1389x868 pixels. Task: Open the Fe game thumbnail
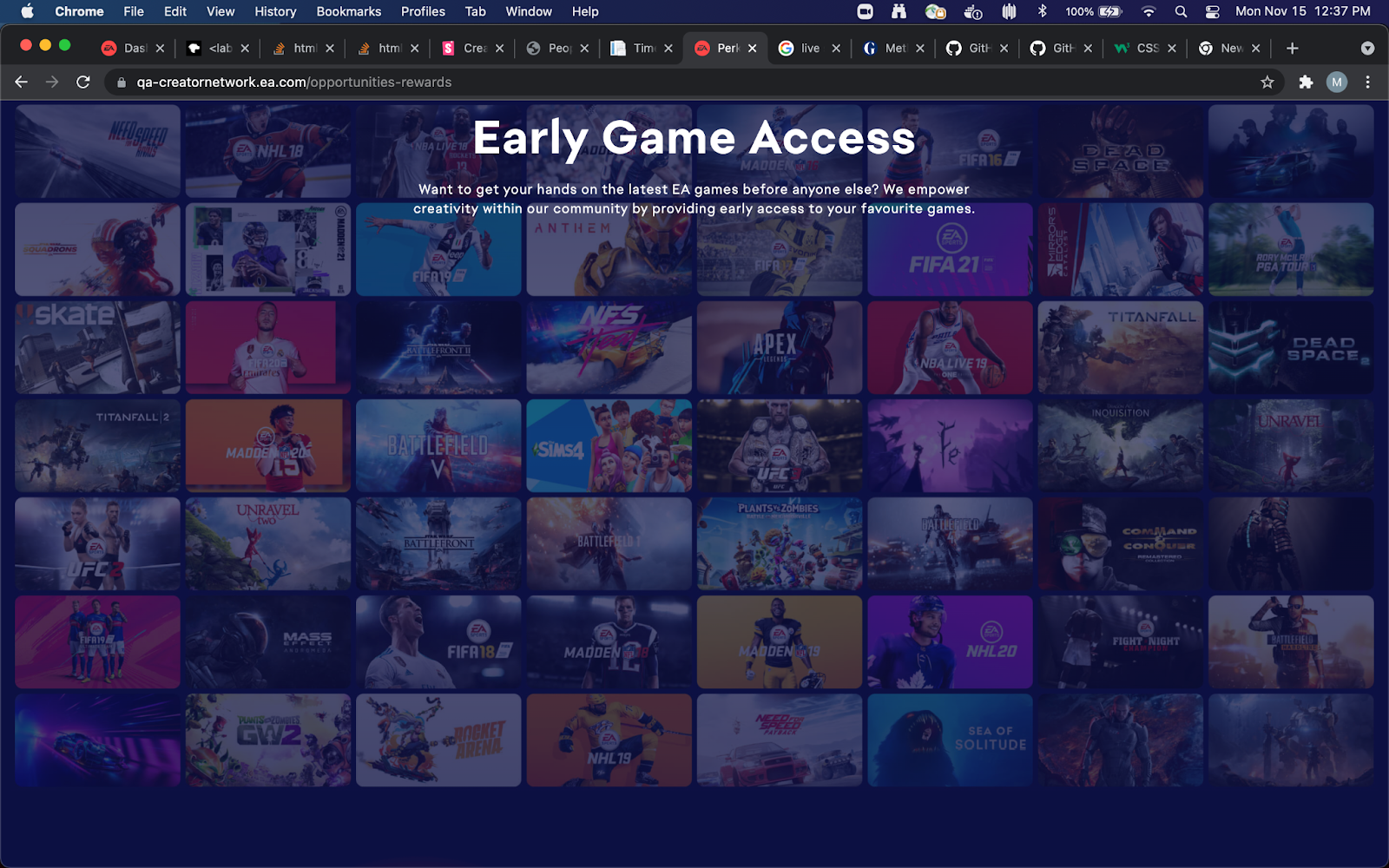pos(951,446)
